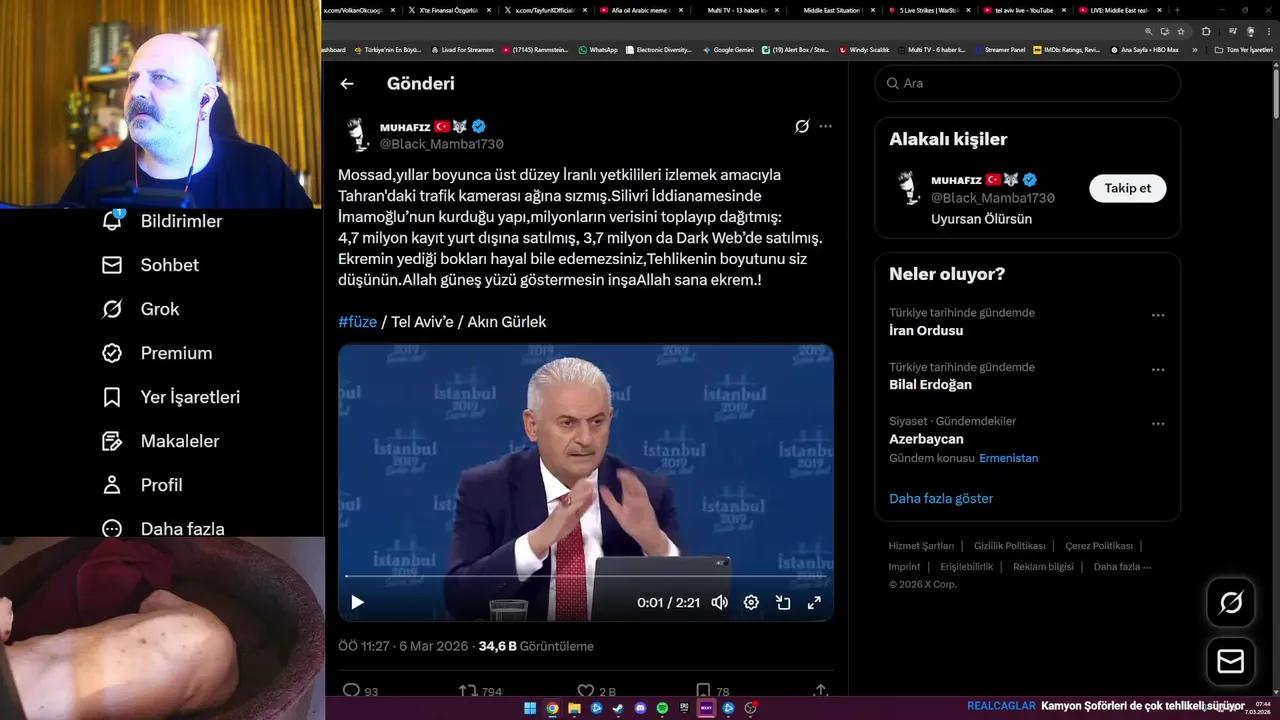
Task: Open Sohbet messages in the sidebar
Action: pyautogui.click(x=149, y=265)
